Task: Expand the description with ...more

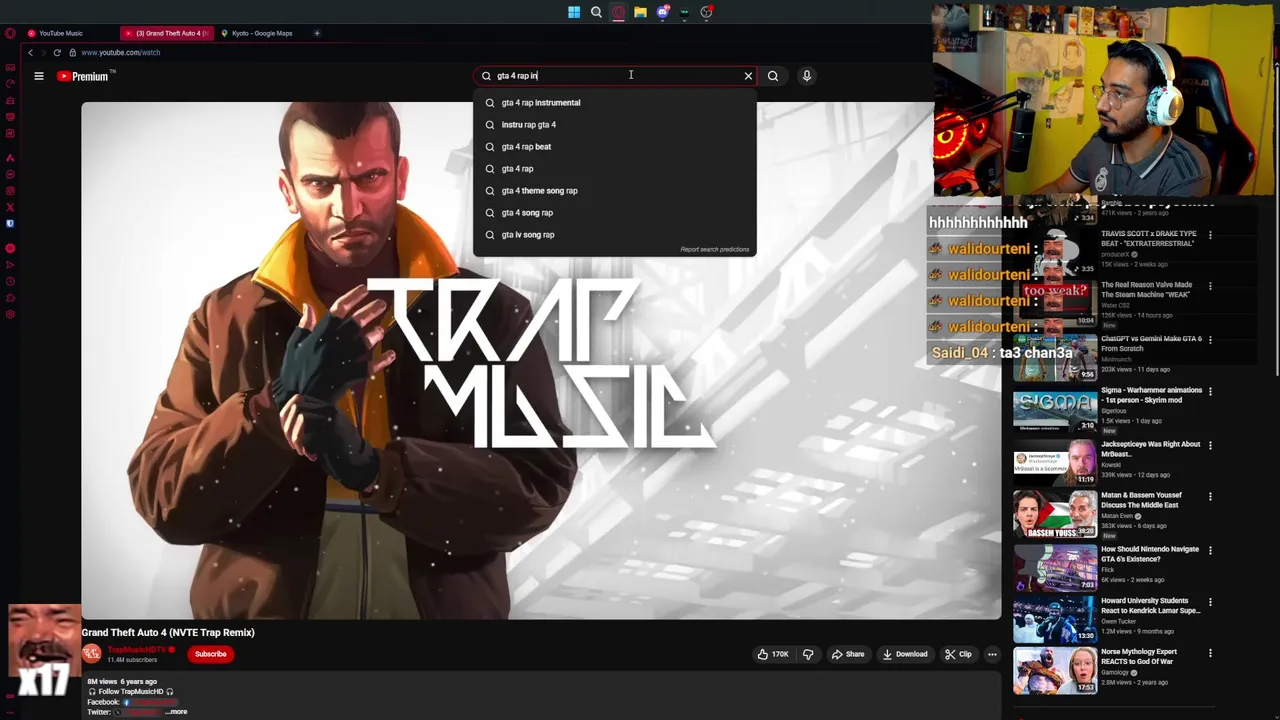Action: click(x=176, y=712)
